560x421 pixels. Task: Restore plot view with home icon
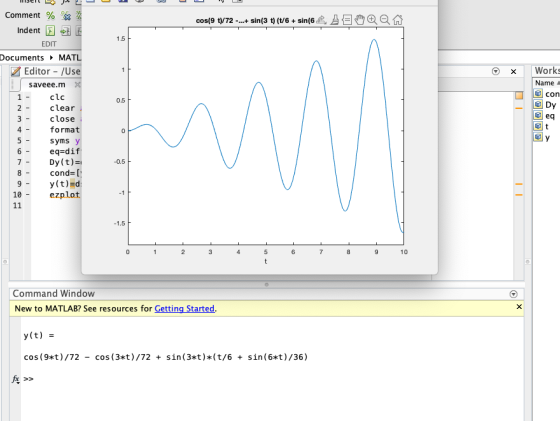coord(398,20)
